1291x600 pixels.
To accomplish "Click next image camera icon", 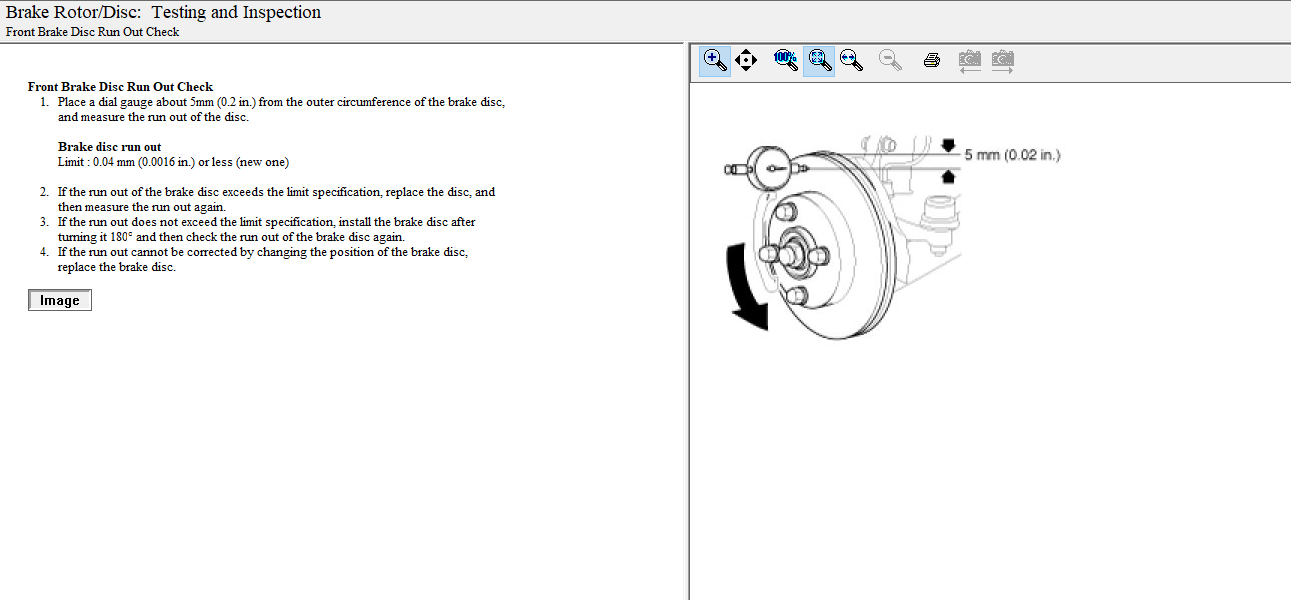I will coord(1002,61).
